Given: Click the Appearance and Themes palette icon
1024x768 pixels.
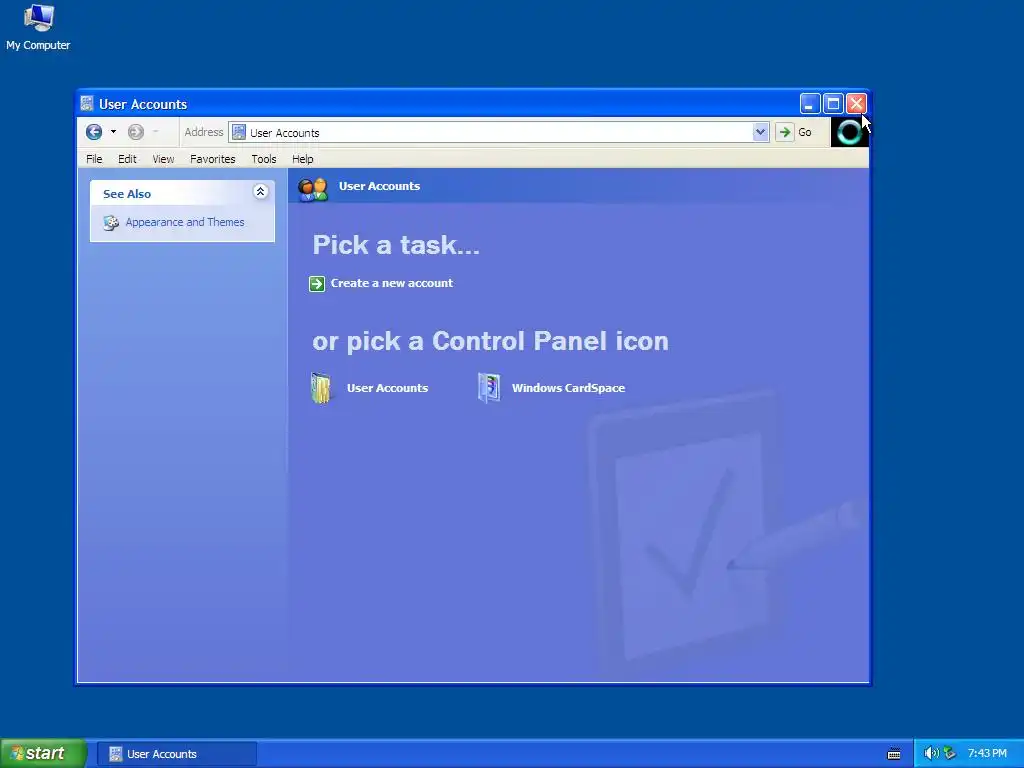Looking at the screenshot, I should click(x=111, y=223).
